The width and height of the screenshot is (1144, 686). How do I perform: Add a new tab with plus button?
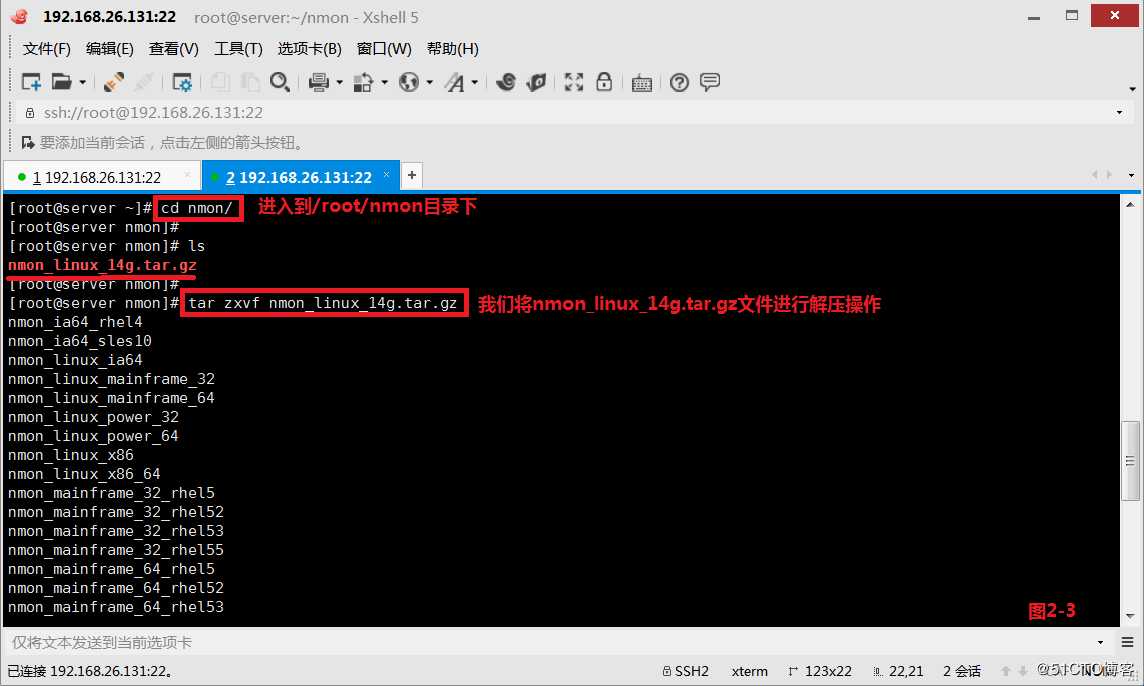click(x=411, y=175)
